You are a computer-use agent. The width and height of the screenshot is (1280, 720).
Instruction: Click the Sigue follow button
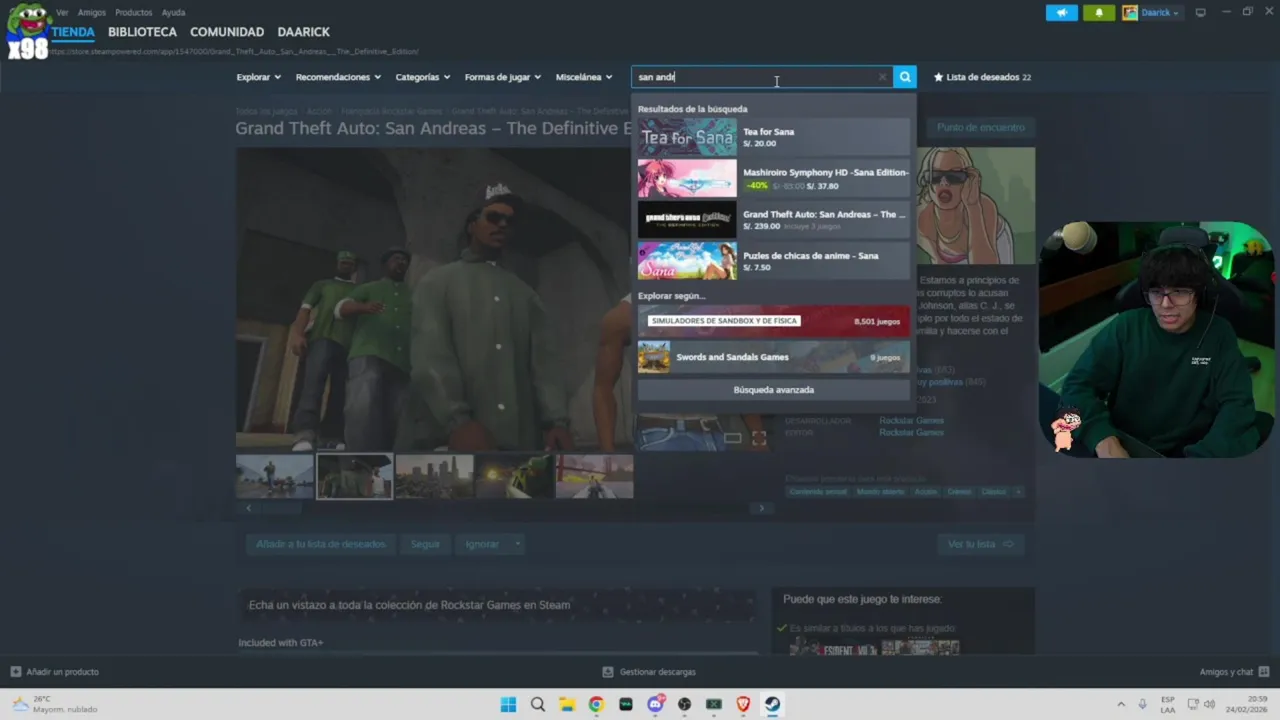(x=425, y=544)
